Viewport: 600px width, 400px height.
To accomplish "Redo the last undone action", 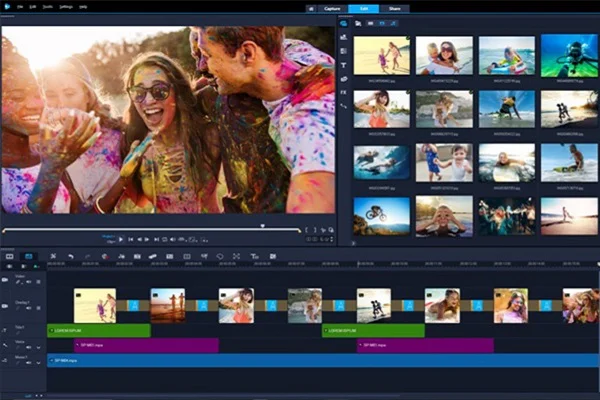I will tap(88, 256).
